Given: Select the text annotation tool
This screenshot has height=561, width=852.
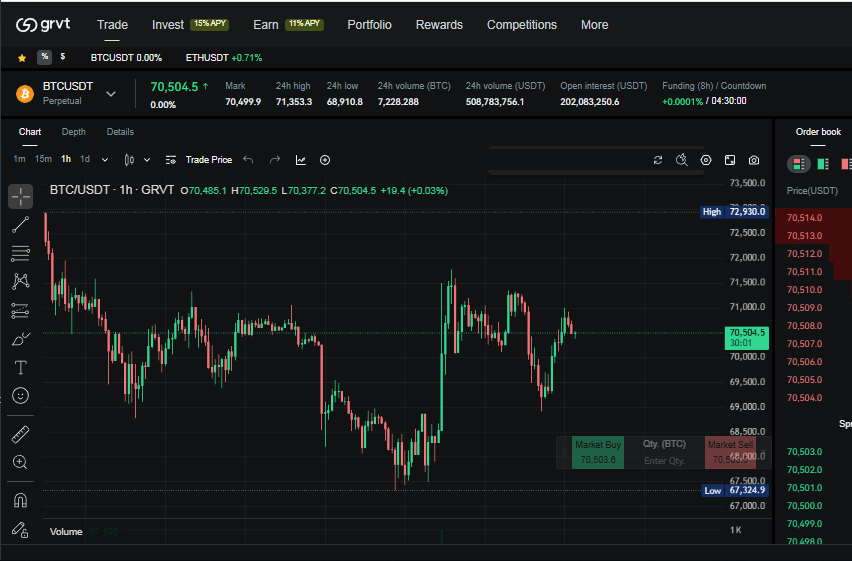Looking at the screenshot, I should pos(21,367).
